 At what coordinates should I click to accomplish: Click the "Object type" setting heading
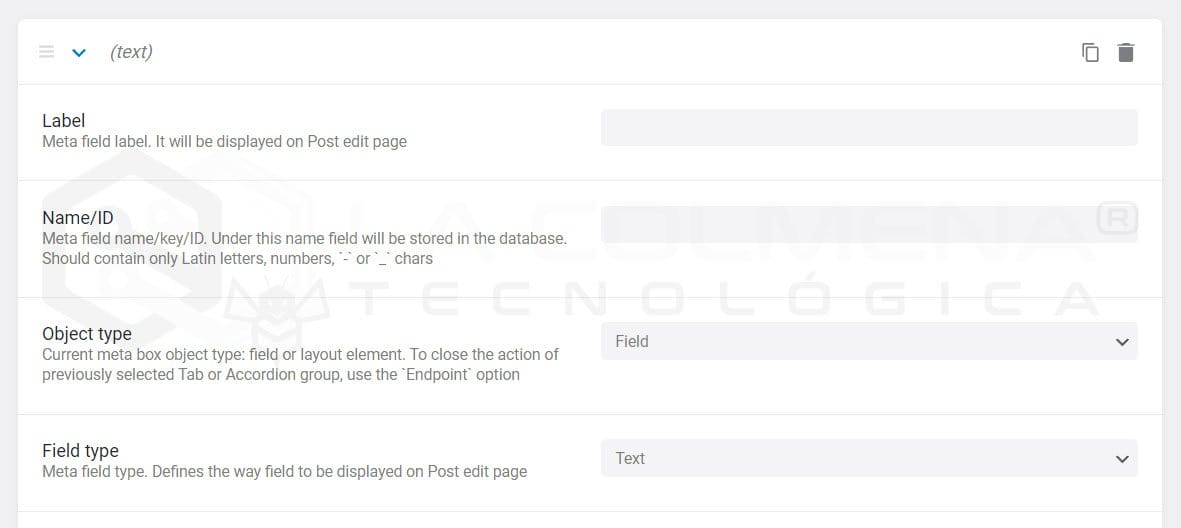(x=86, y=334)
